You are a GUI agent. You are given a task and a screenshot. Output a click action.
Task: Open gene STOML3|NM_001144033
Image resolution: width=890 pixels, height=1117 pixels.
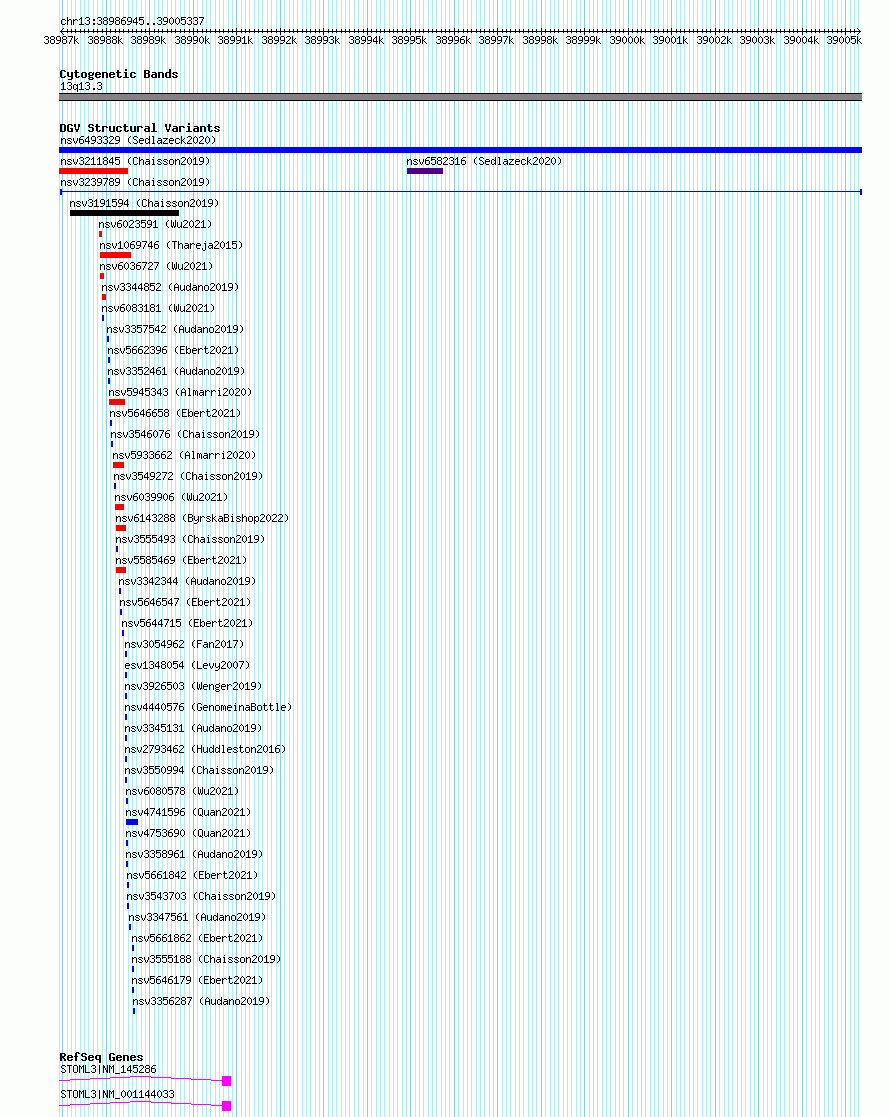pyautogui.click(x=117, y=1095)
